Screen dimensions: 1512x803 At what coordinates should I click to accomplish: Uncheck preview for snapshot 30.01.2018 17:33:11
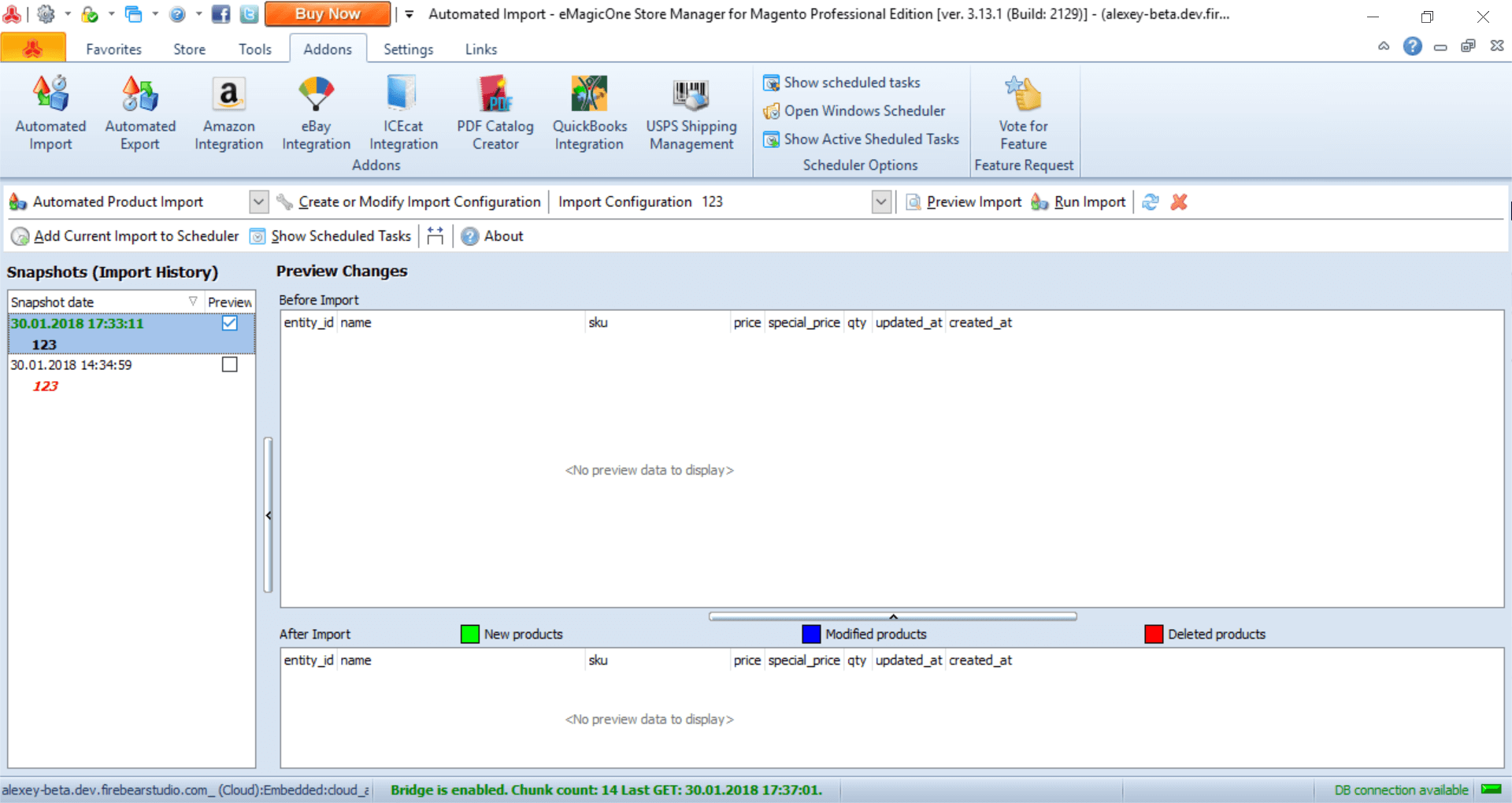coord(230,324)
